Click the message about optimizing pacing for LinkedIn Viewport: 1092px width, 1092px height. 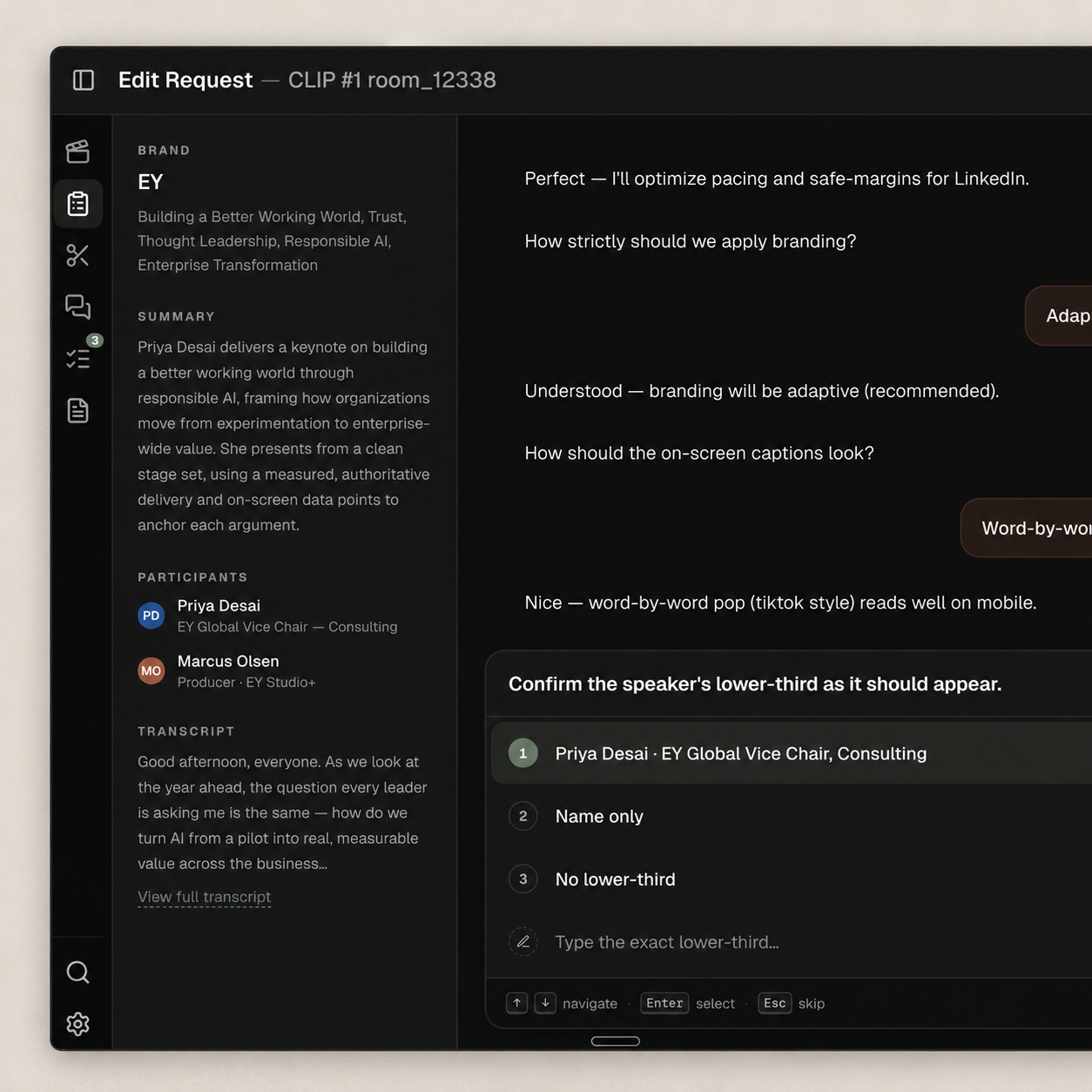tap(777, 179)
